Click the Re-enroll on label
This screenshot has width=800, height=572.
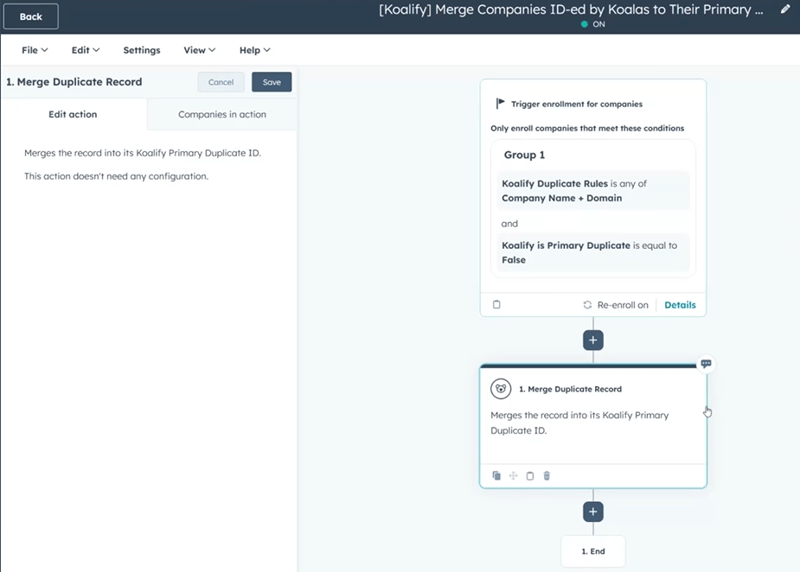pos(622,305)
